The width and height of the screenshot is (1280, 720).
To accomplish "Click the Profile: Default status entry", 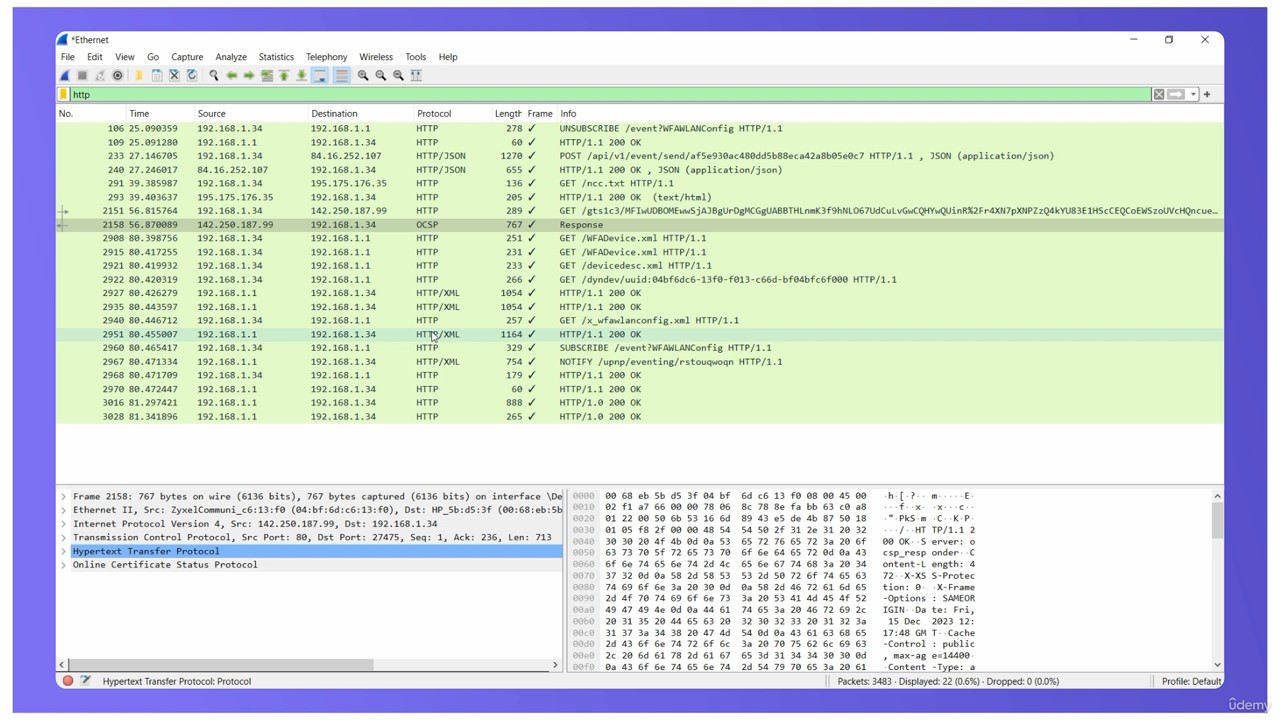I will tap(1191, 681).
